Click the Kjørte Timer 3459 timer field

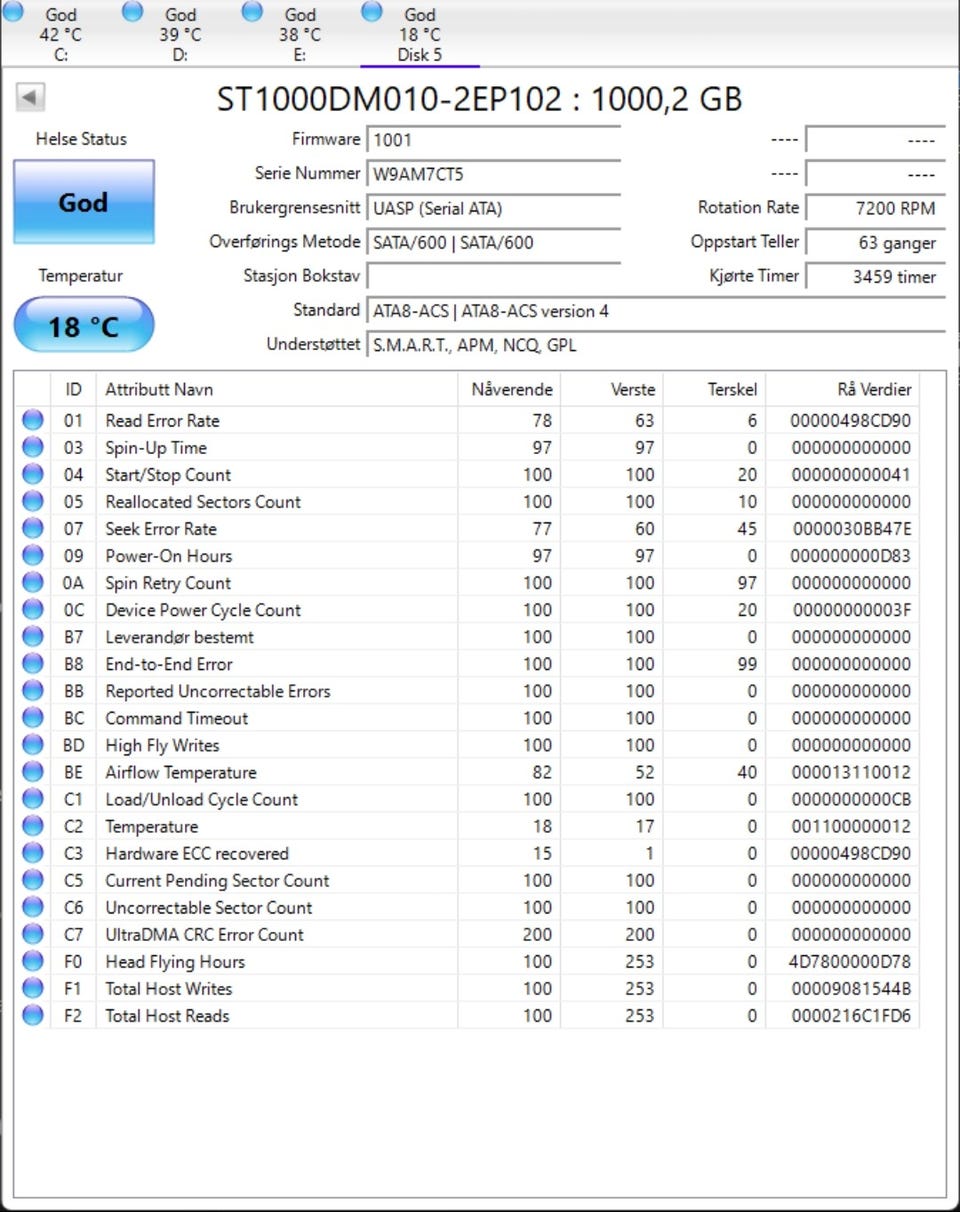[875, 276]
